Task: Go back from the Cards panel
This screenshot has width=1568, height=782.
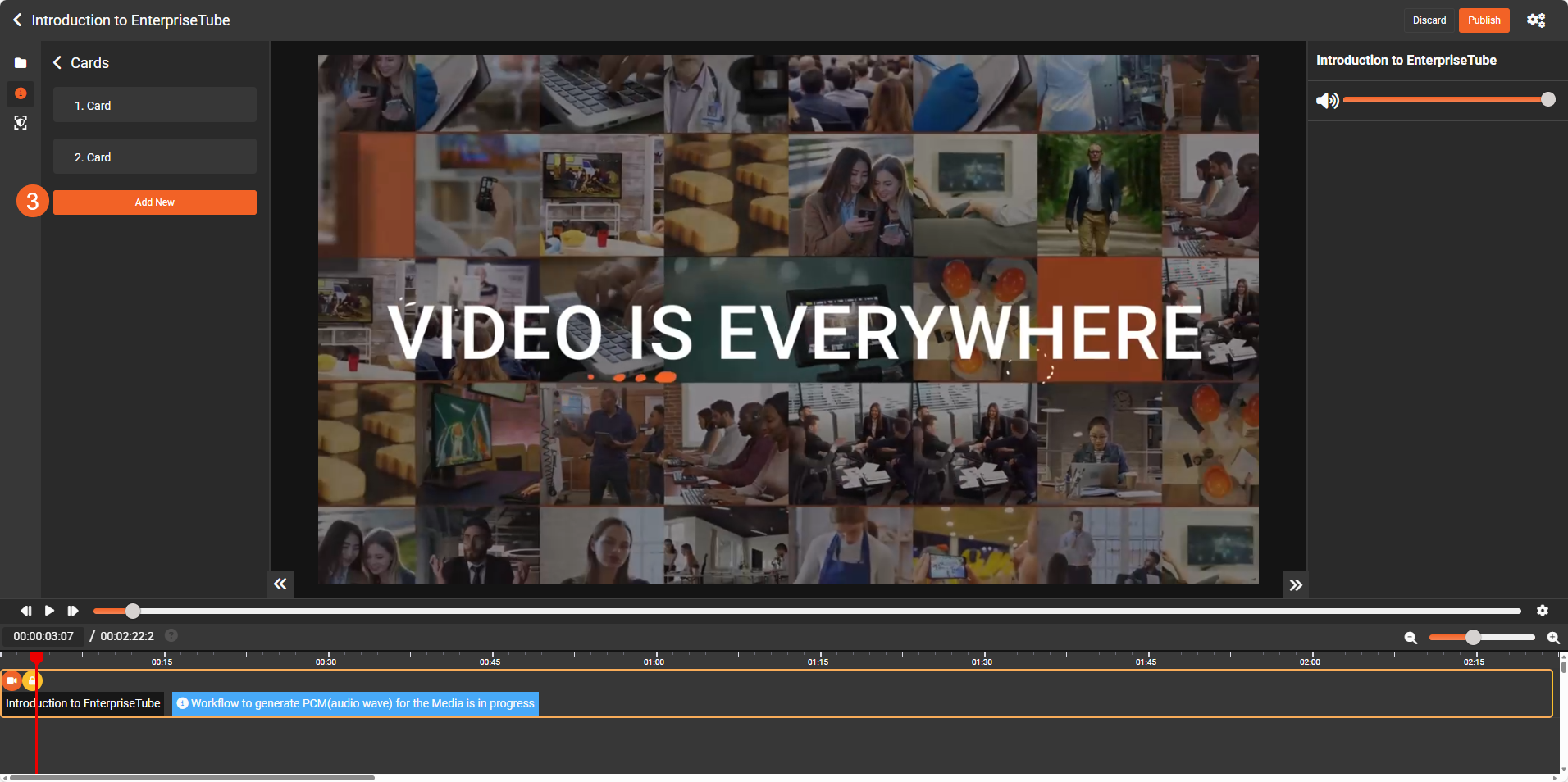Action: pos(57,63)
